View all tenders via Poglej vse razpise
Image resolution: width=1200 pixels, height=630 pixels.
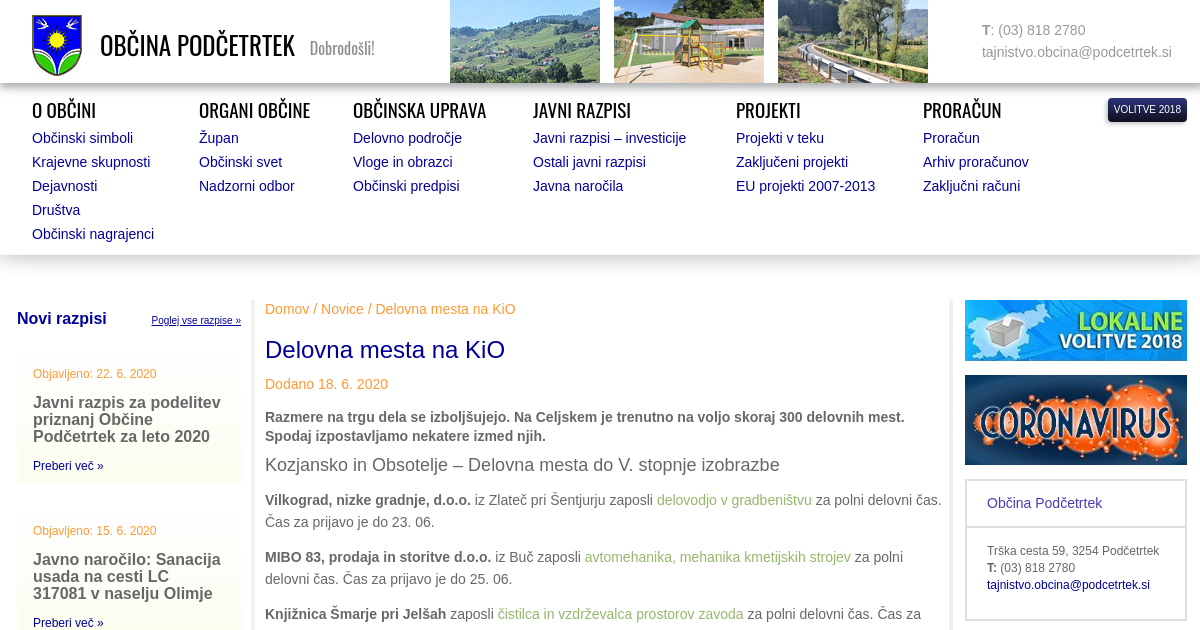point(196,321)
